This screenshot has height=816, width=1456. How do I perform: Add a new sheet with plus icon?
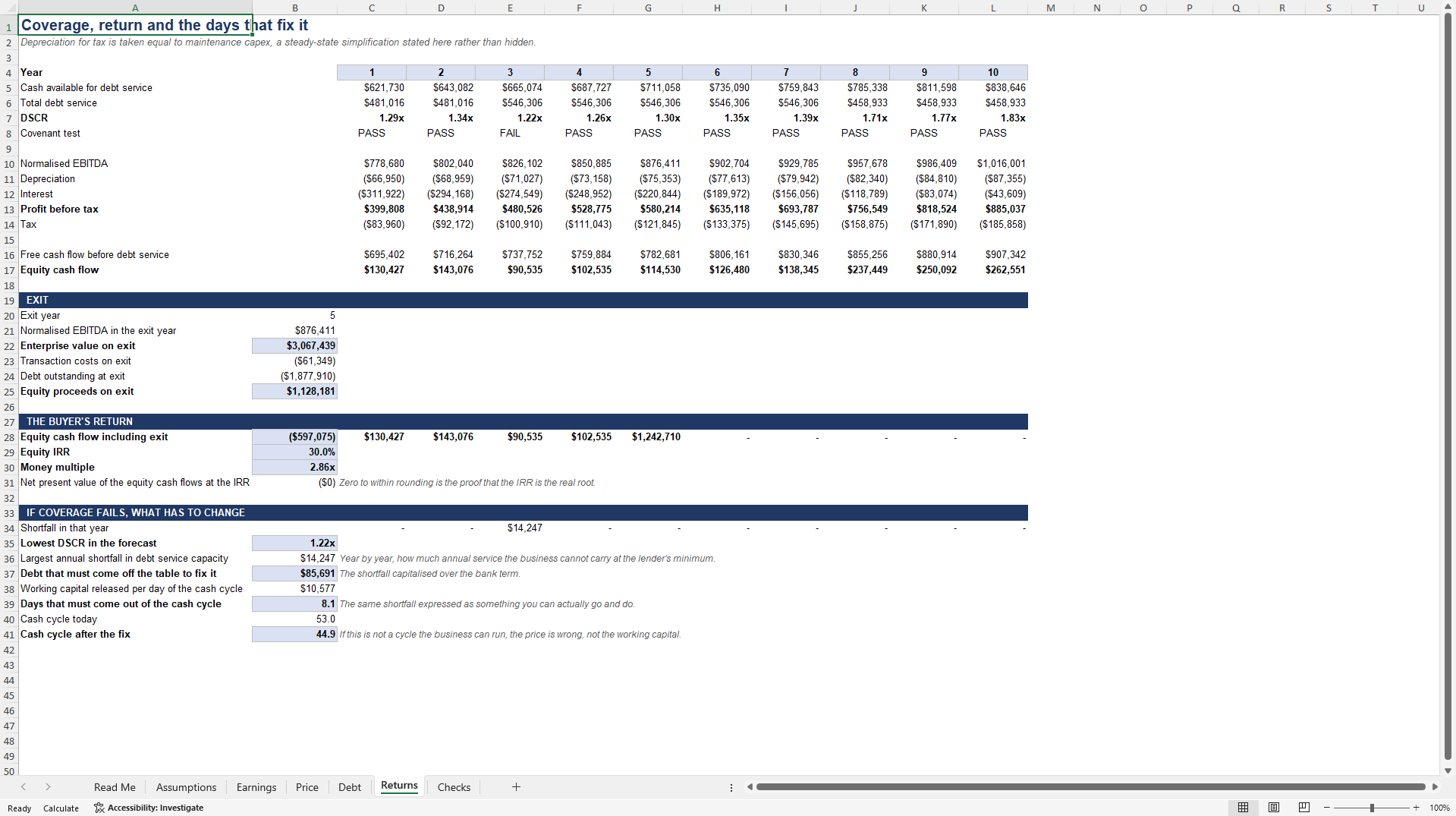click(x=516, y=787)
